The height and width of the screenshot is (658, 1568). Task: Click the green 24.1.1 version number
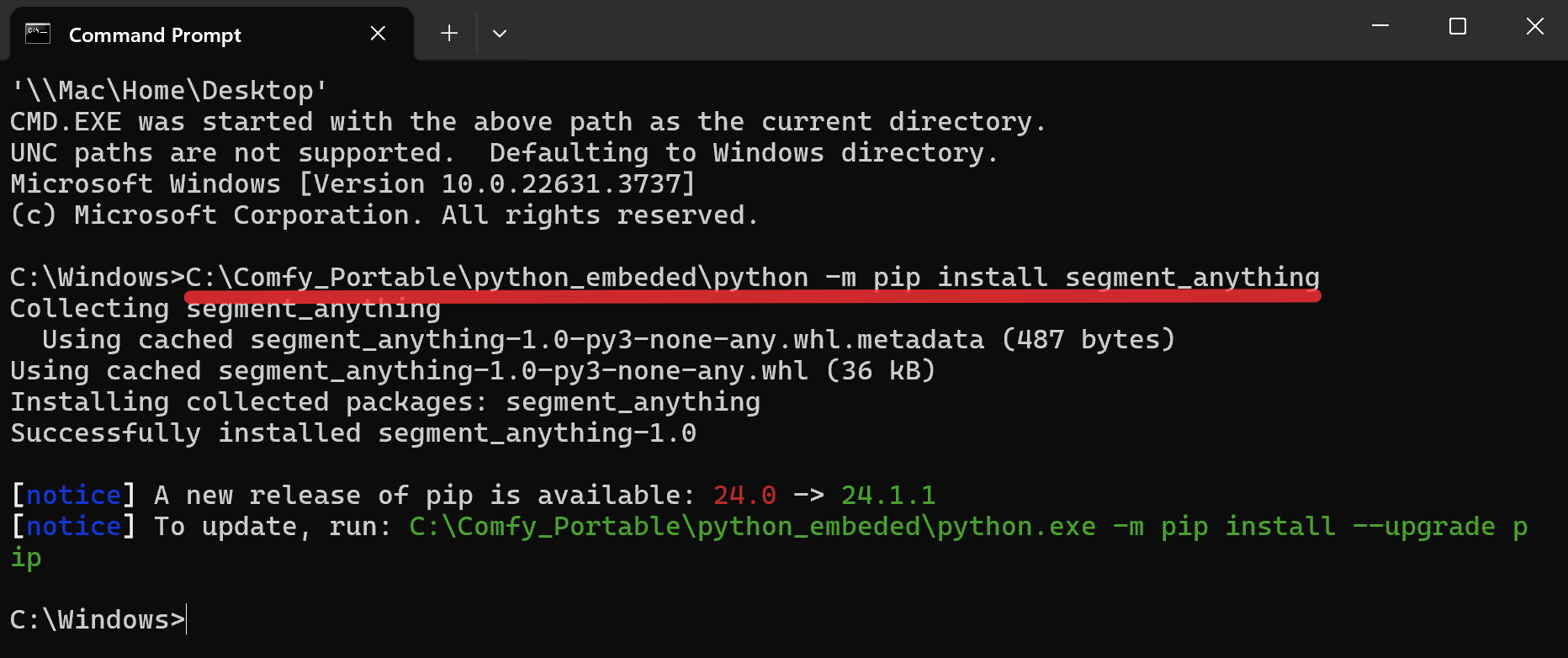tap(888, 495)
